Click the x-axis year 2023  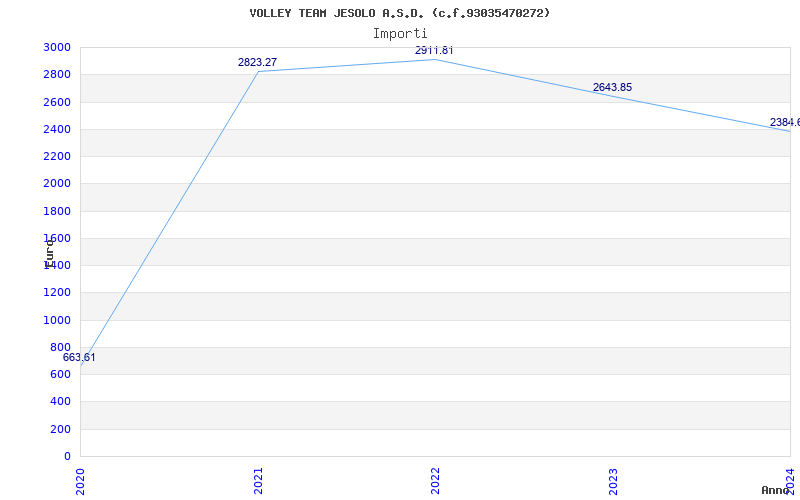click(x=613, y=481)
